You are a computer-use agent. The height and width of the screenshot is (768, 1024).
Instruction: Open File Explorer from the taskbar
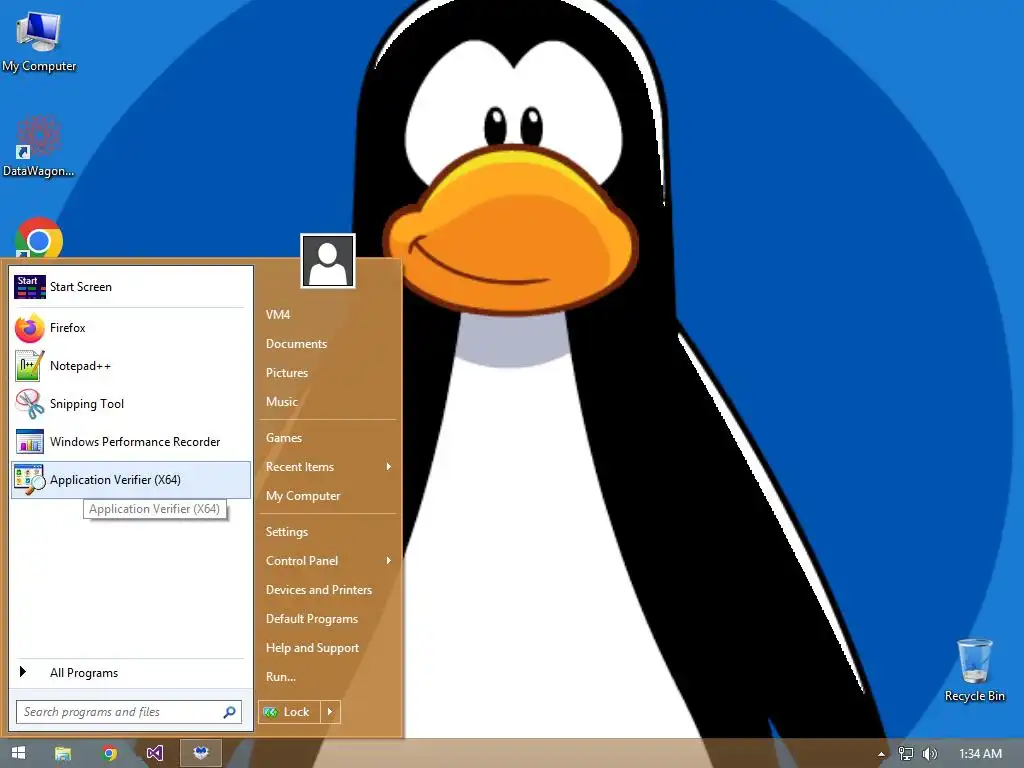coord(63,753)
